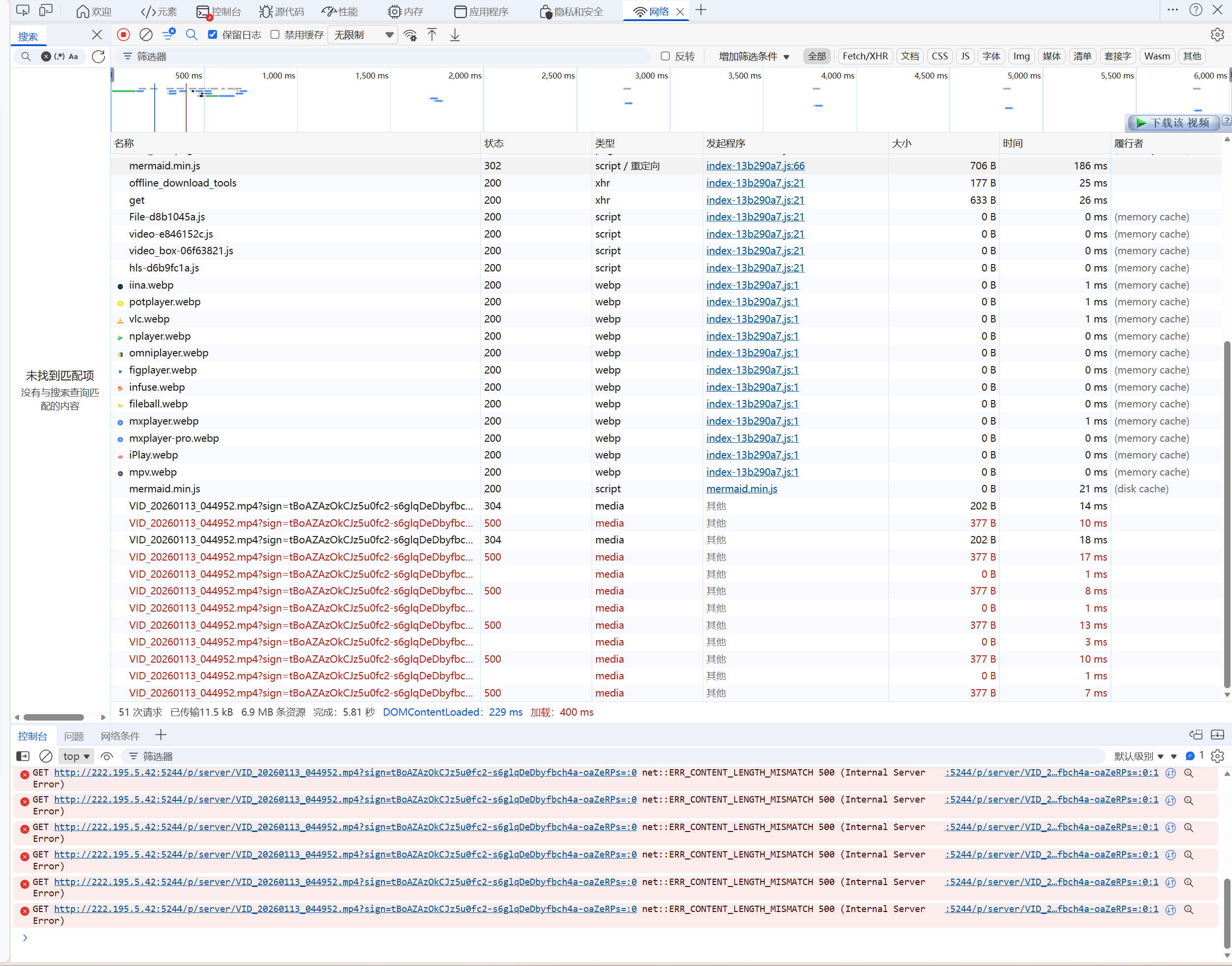Viewport: 1232px width, 966px height.
Task: Check the invert filter checkbox
Action: [665, 56]
